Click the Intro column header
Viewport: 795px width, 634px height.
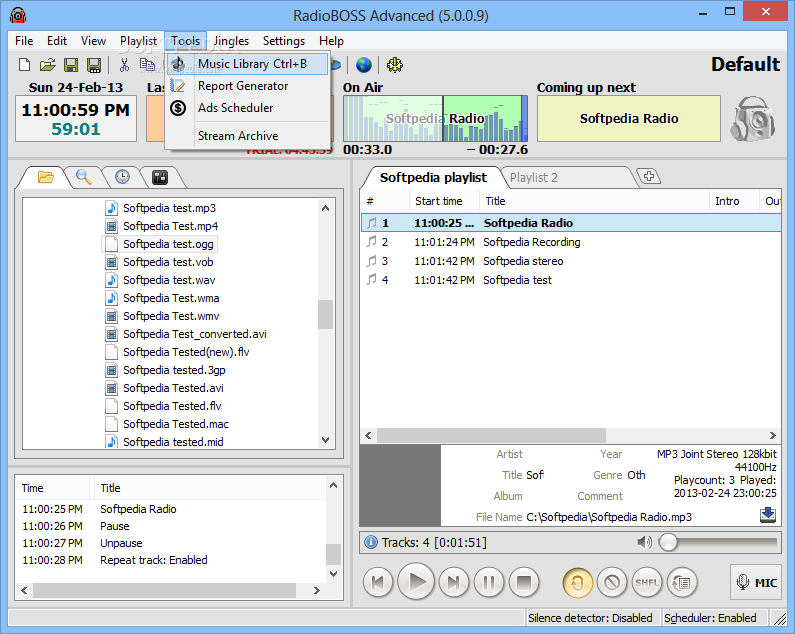click(734, 201)
